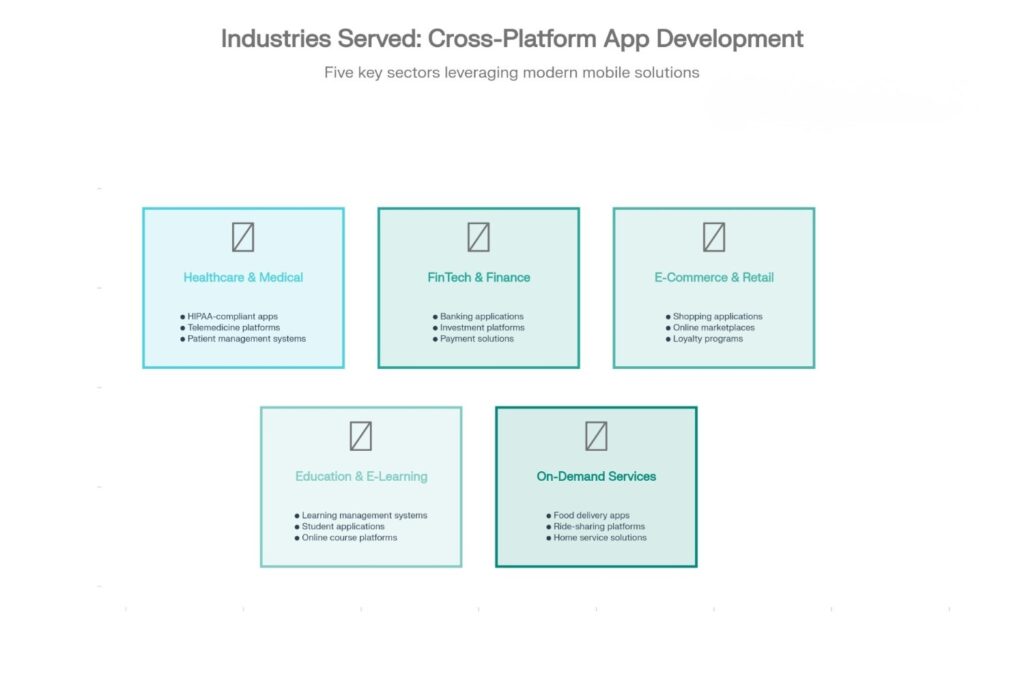Click the Ride-sharing platforms bullet item
The image size is (1024, 683).
point(599,526)
